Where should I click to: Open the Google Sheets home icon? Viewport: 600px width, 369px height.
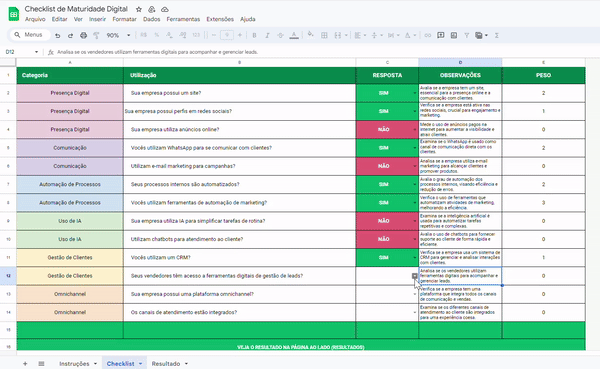[14, 14]
